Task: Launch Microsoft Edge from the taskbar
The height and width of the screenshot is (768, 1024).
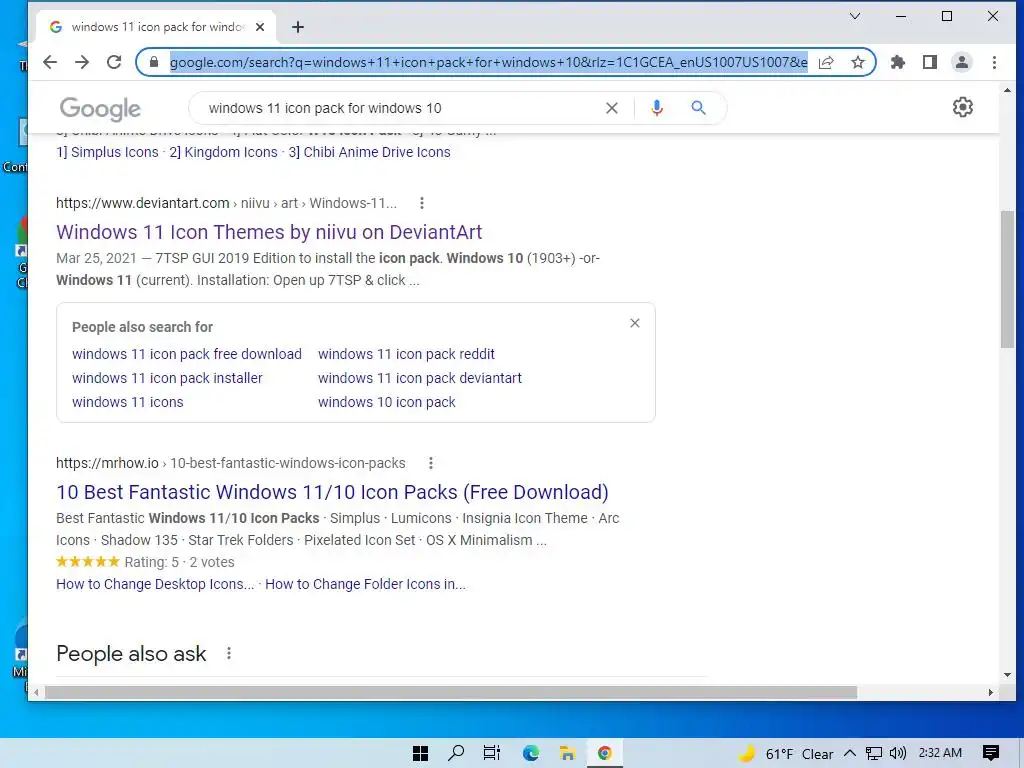Action: 530,753
